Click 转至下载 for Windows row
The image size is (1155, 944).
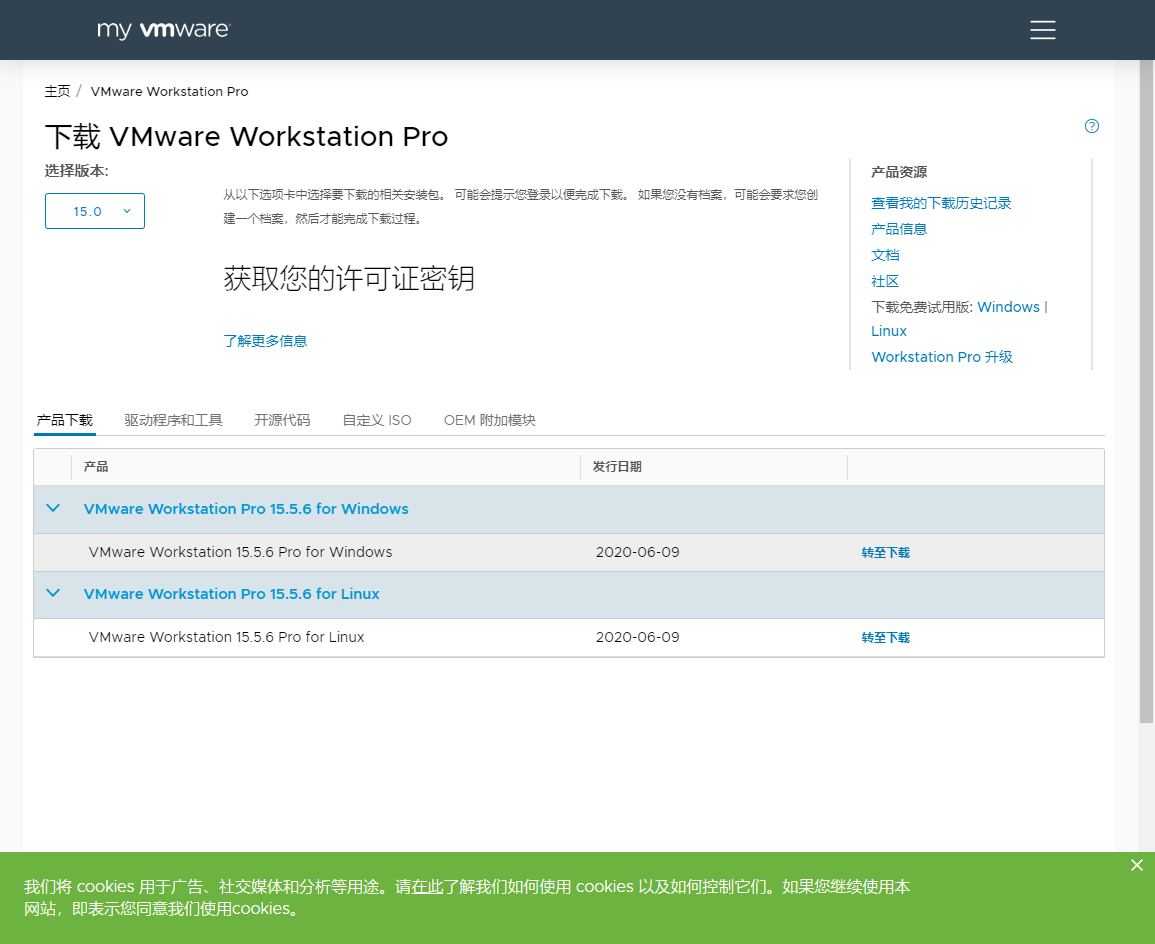(885, 552)
